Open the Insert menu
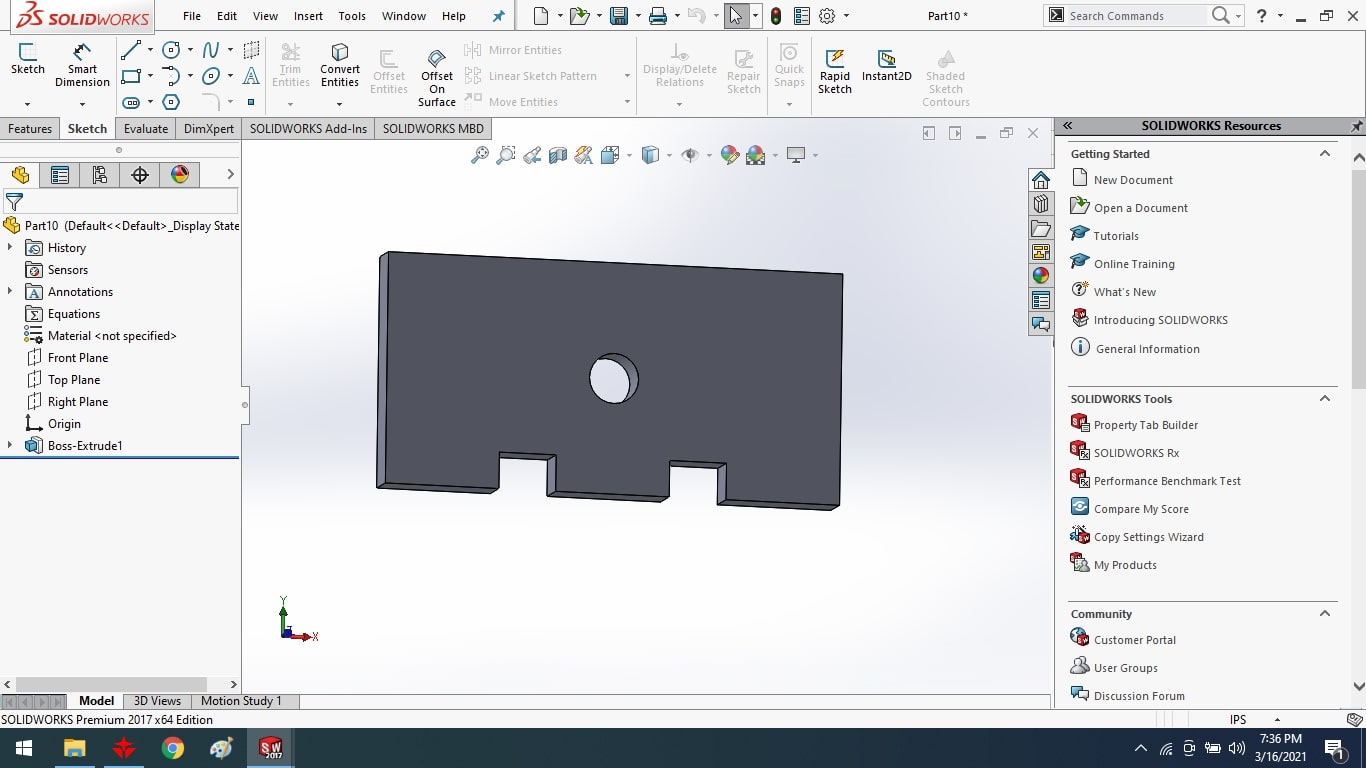This screenshot has width=1366, height=768. pos(308,16)
